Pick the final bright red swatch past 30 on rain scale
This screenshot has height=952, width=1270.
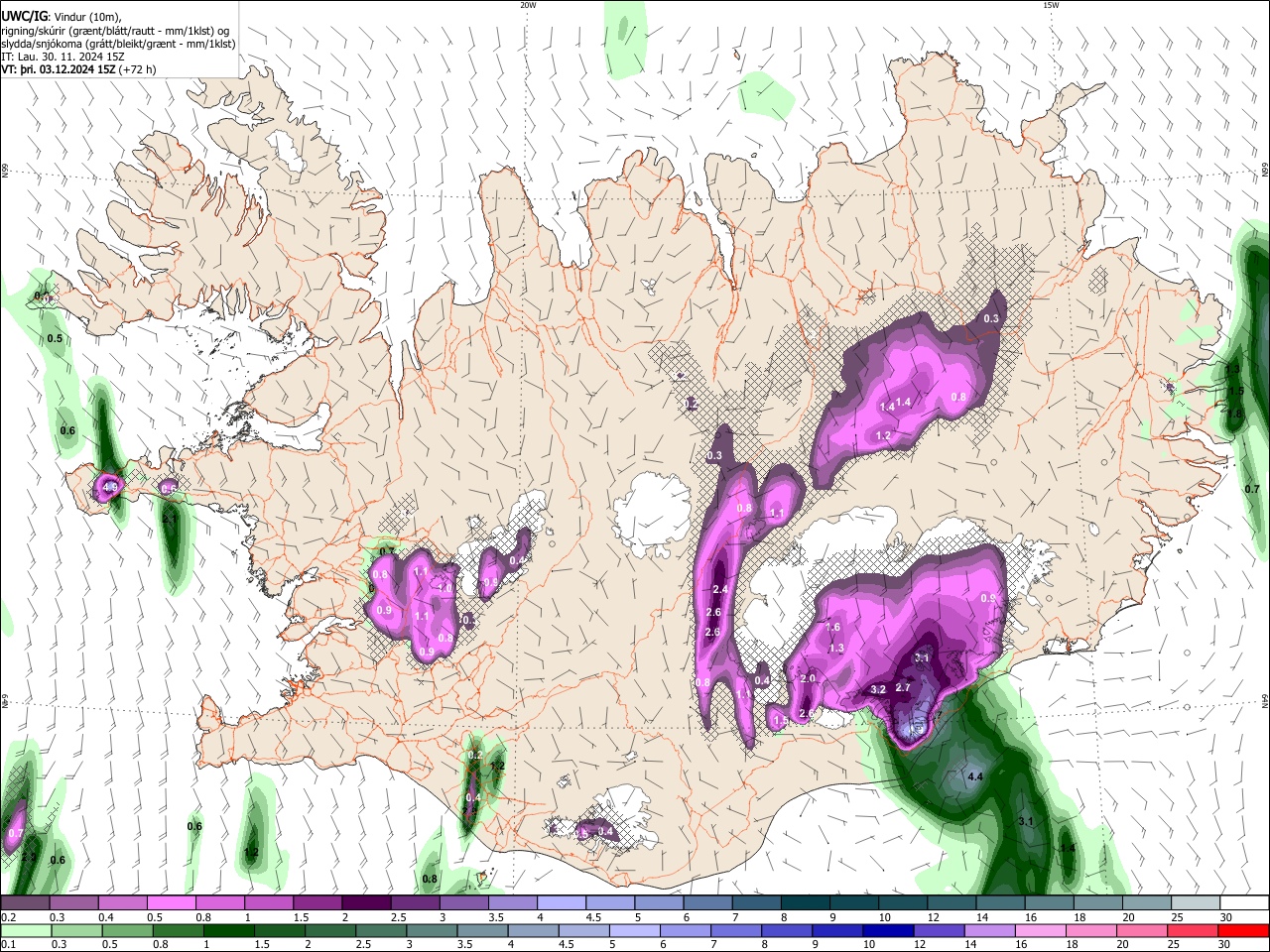coord(1242,930)
